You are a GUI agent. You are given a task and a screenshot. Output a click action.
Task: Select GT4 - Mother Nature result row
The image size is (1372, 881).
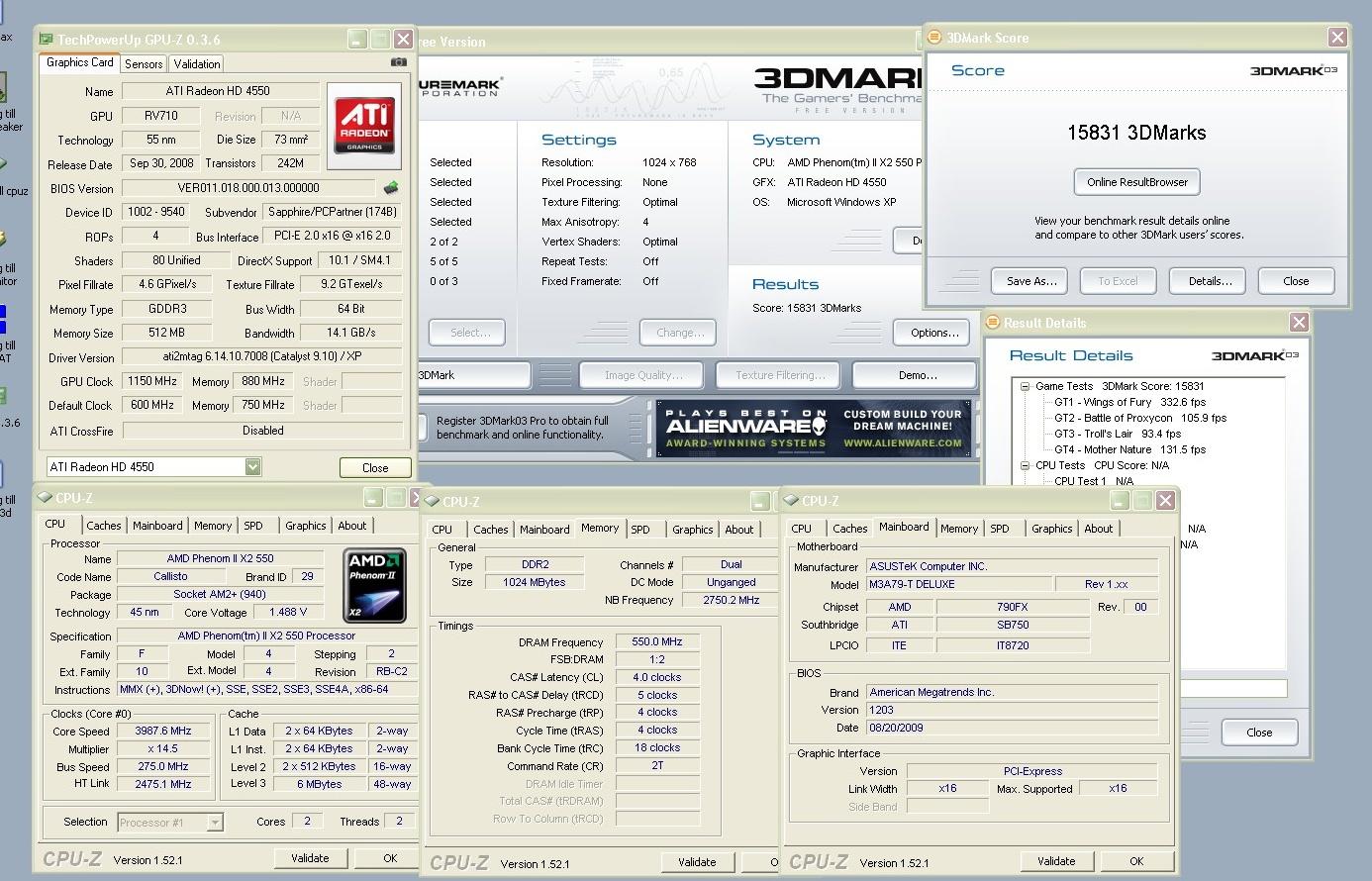(1129, 449)
